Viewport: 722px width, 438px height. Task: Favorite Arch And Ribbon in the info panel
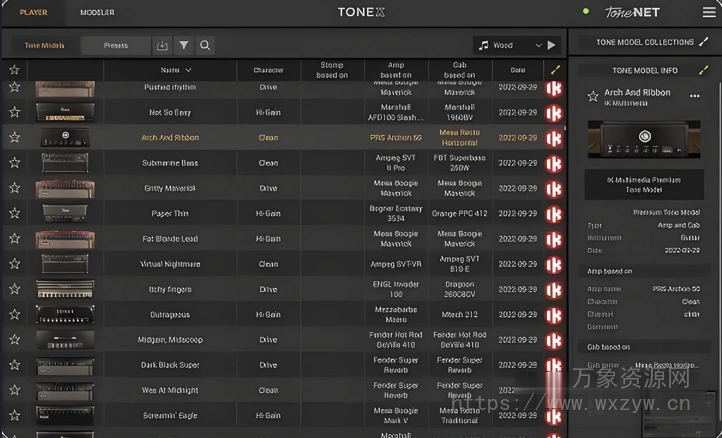[x=593, y=96]
